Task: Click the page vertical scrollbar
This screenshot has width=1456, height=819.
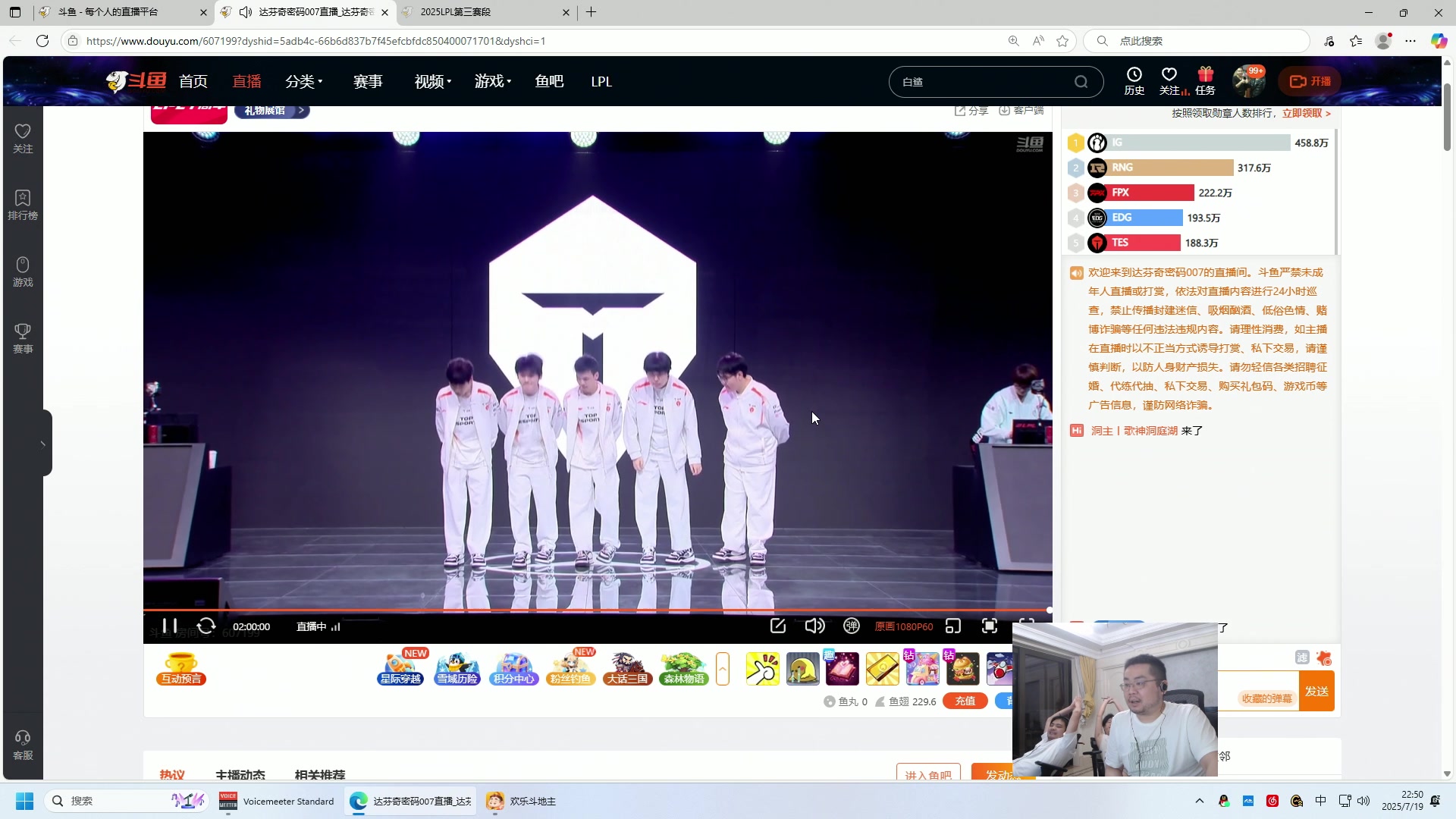Action: [1447, 116]
